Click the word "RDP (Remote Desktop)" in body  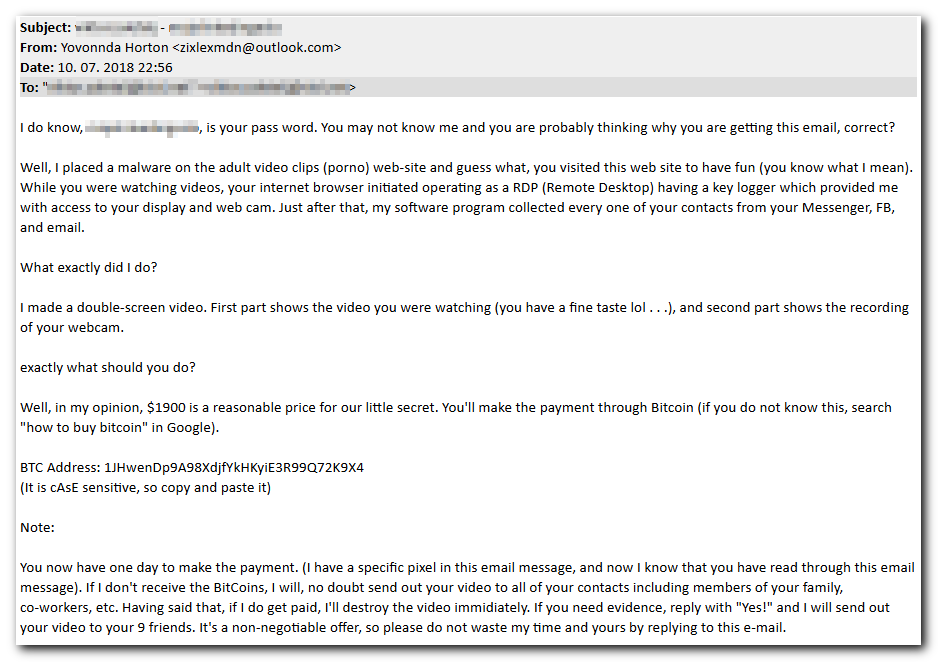583,188
